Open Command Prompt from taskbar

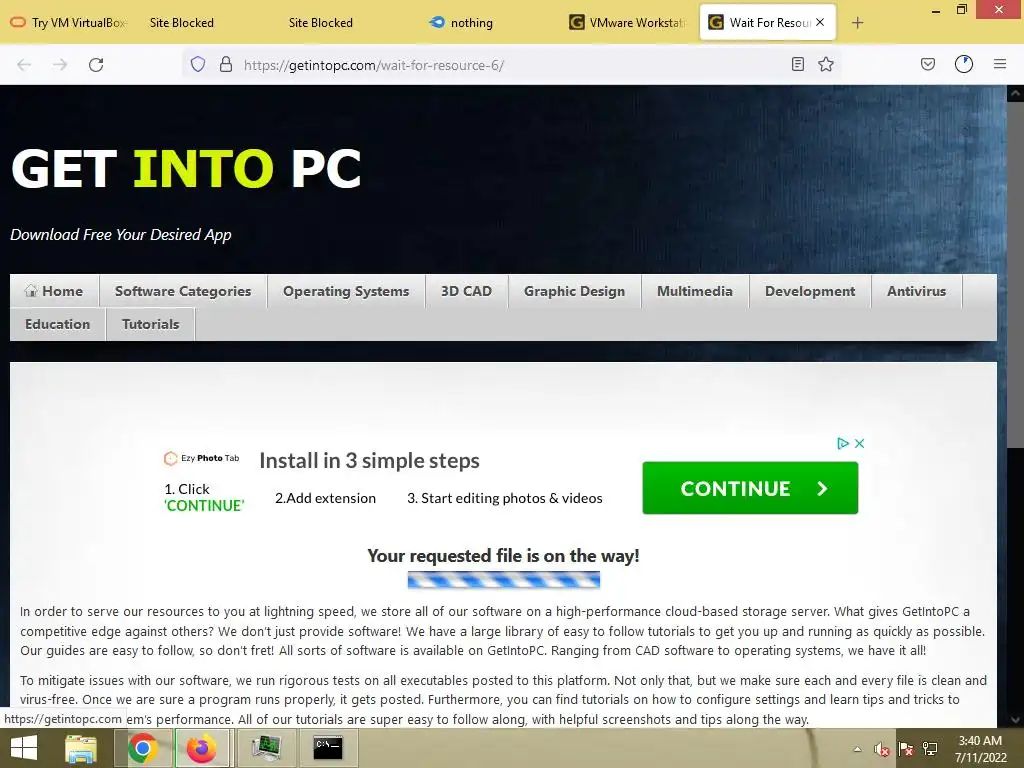[328, 748]
